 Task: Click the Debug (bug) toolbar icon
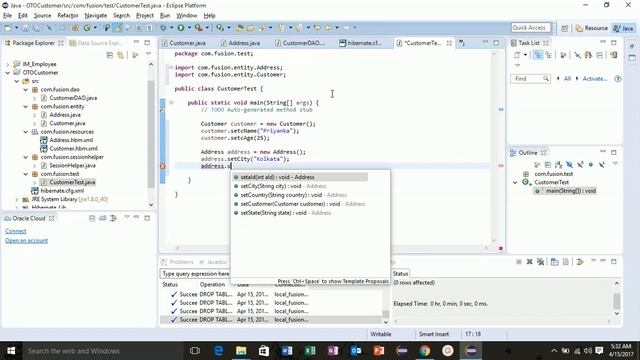pyautogui.click(x=163, y=28)
